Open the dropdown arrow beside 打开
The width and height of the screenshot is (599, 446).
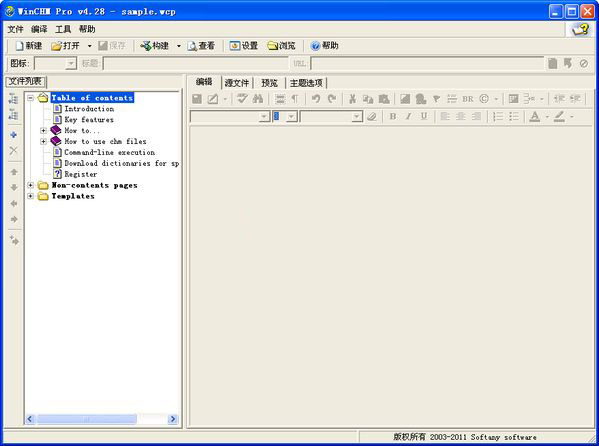point(90,46)
